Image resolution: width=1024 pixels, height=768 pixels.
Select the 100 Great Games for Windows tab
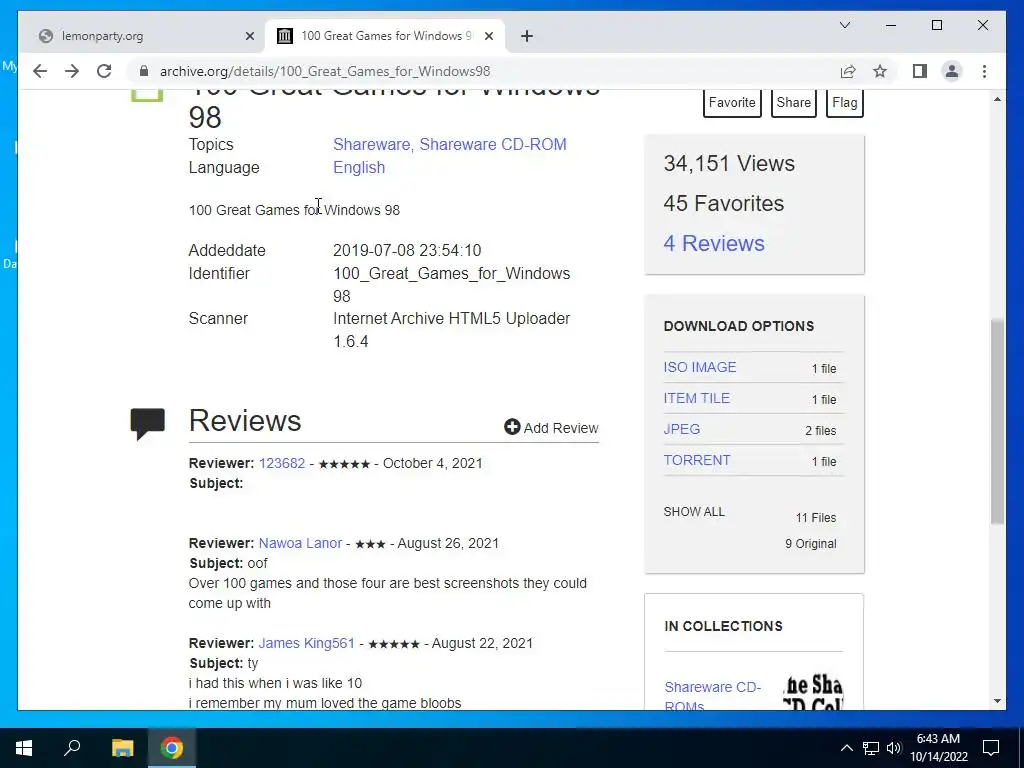385,36
